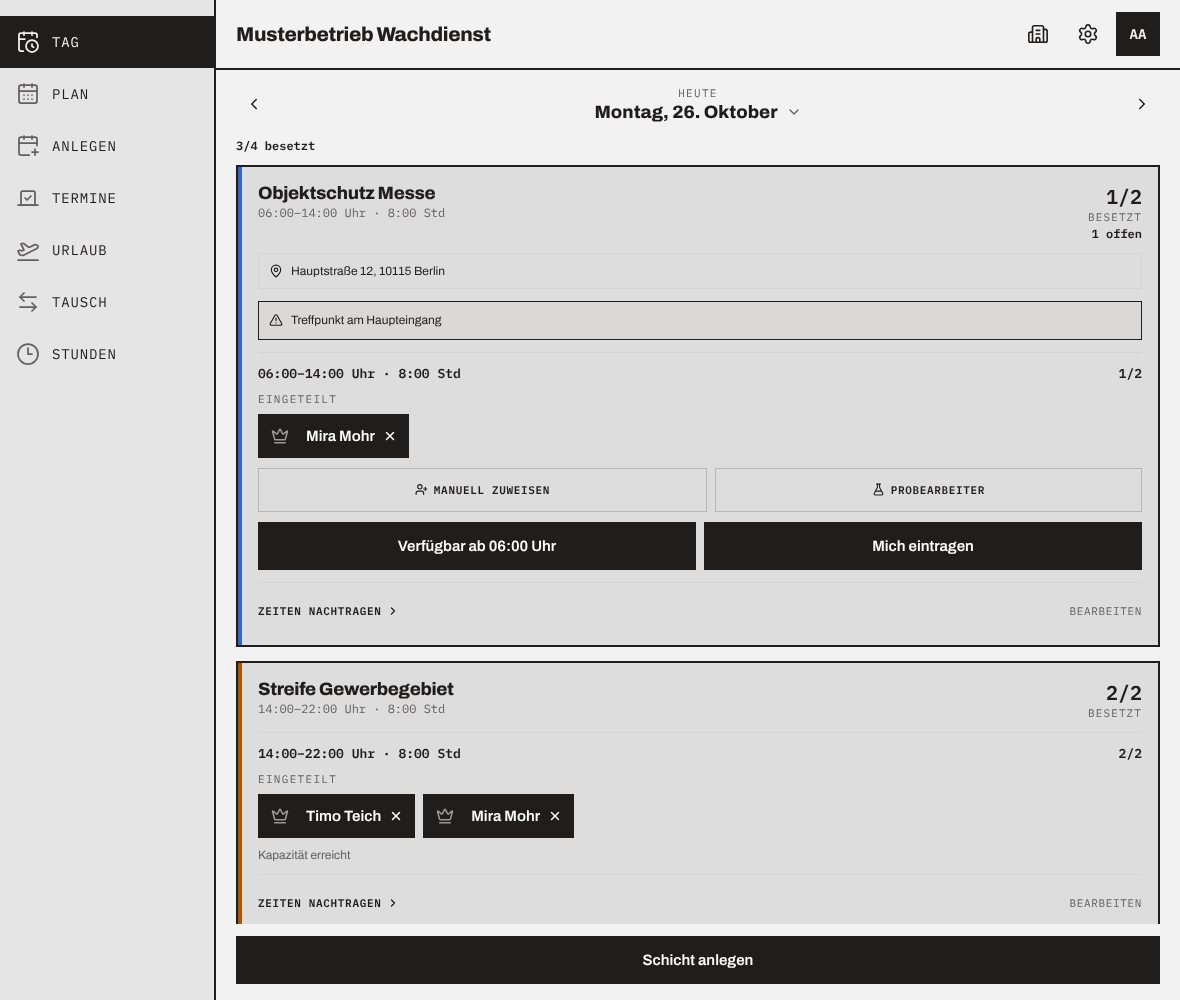Image resolution: width=1180 pixels, height=1000 pixels.
Task: Click flask icon on Probearbeiter
Action: (878, 490)
